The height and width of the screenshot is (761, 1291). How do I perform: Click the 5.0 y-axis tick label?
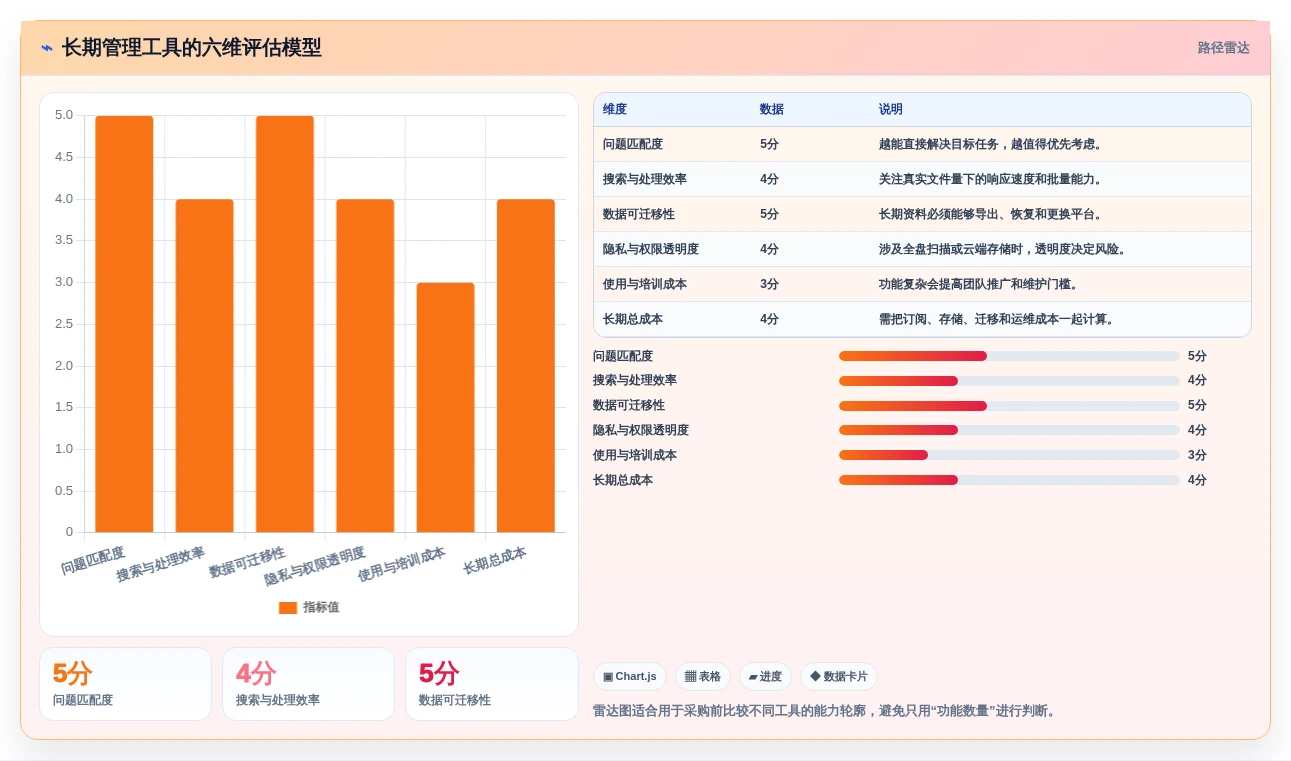point(64,115)
